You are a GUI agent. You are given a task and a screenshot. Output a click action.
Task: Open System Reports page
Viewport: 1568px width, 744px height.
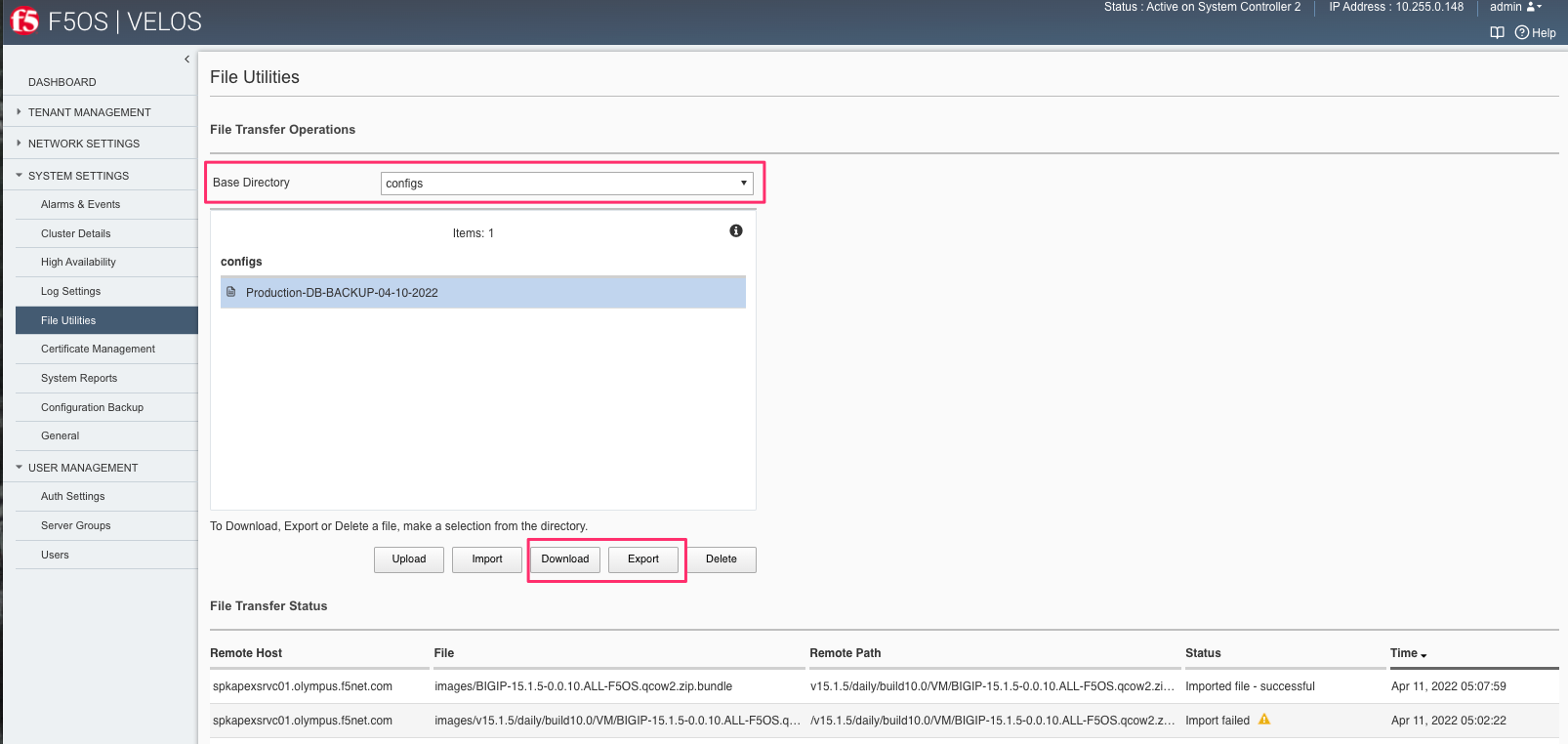pos(79,378)
